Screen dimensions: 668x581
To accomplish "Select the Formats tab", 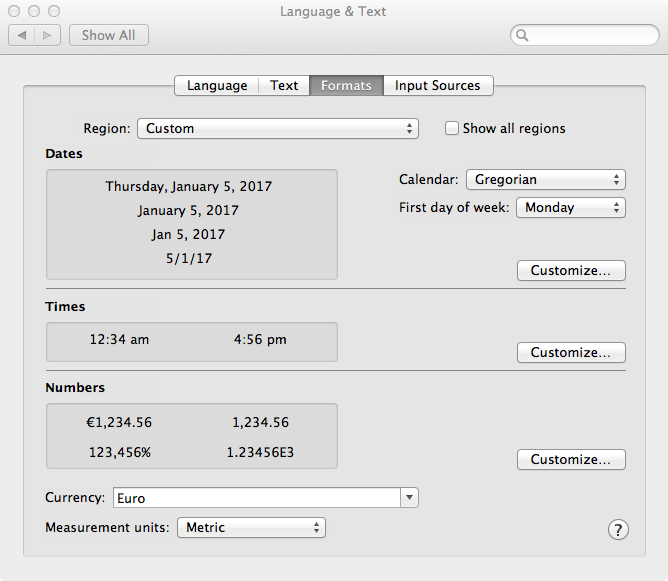I will 346,86.
